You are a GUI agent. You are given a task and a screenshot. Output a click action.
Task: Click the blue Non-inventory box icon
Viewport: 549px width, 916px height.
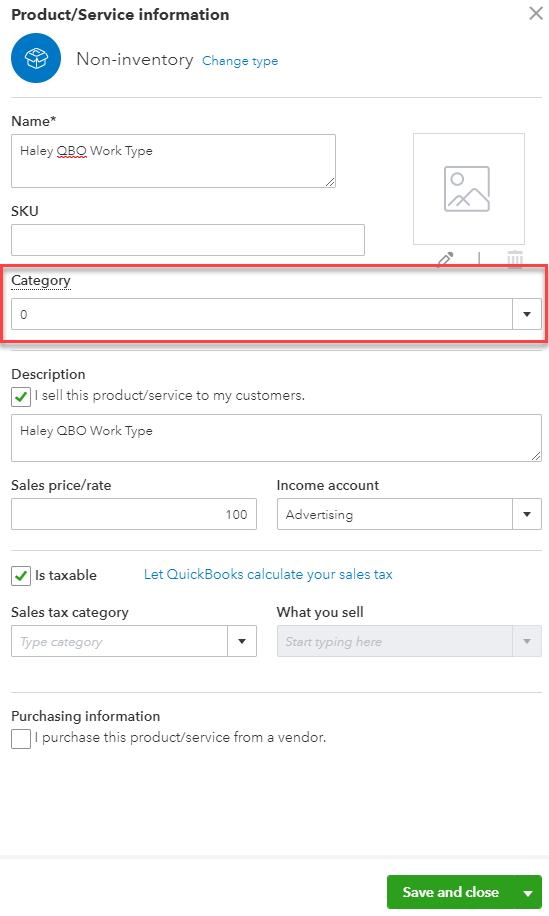[x=36, y=58]
